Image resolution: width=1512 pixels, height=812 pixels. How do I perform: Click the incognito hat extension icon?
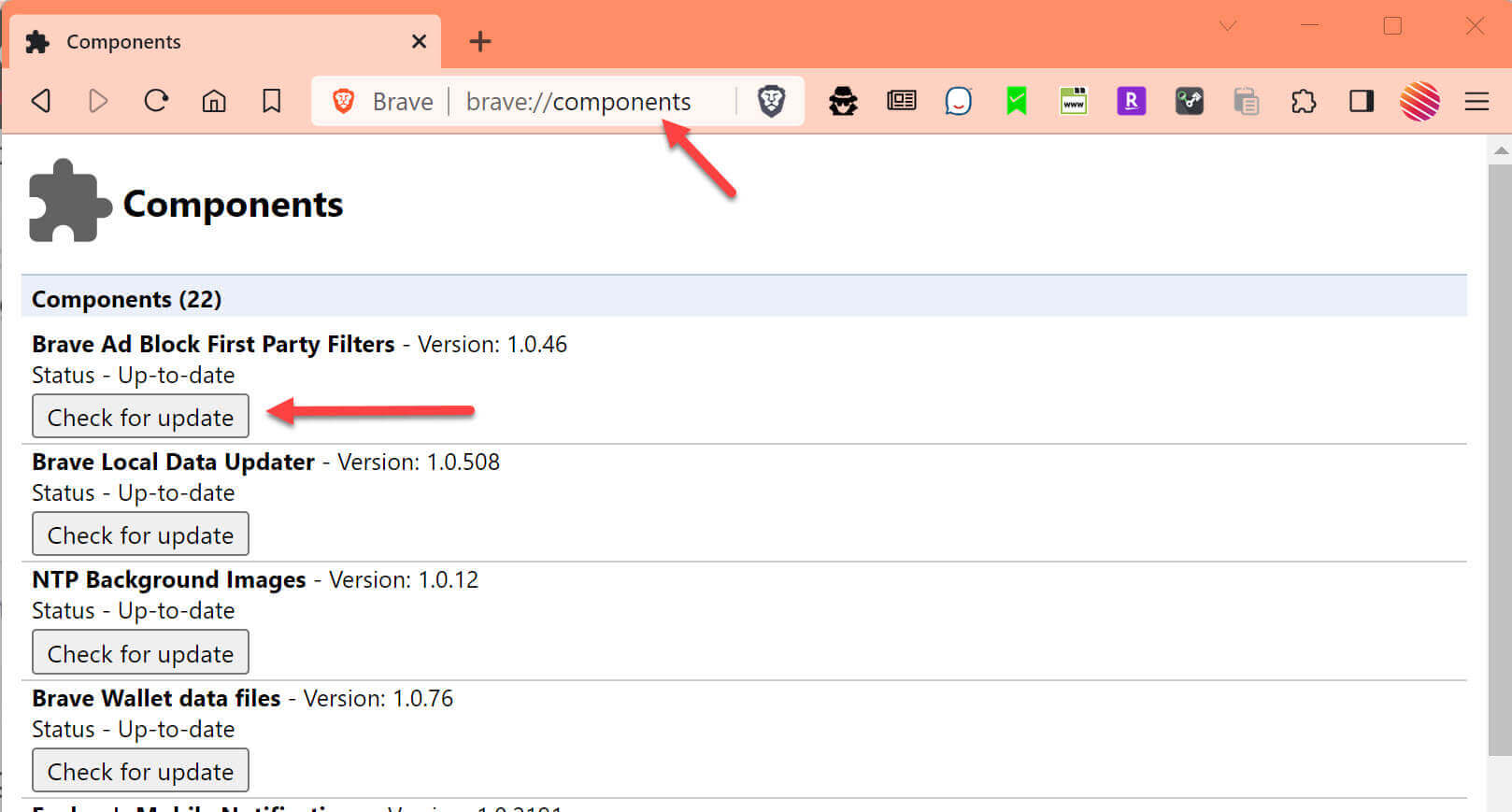tap(843, 101)
